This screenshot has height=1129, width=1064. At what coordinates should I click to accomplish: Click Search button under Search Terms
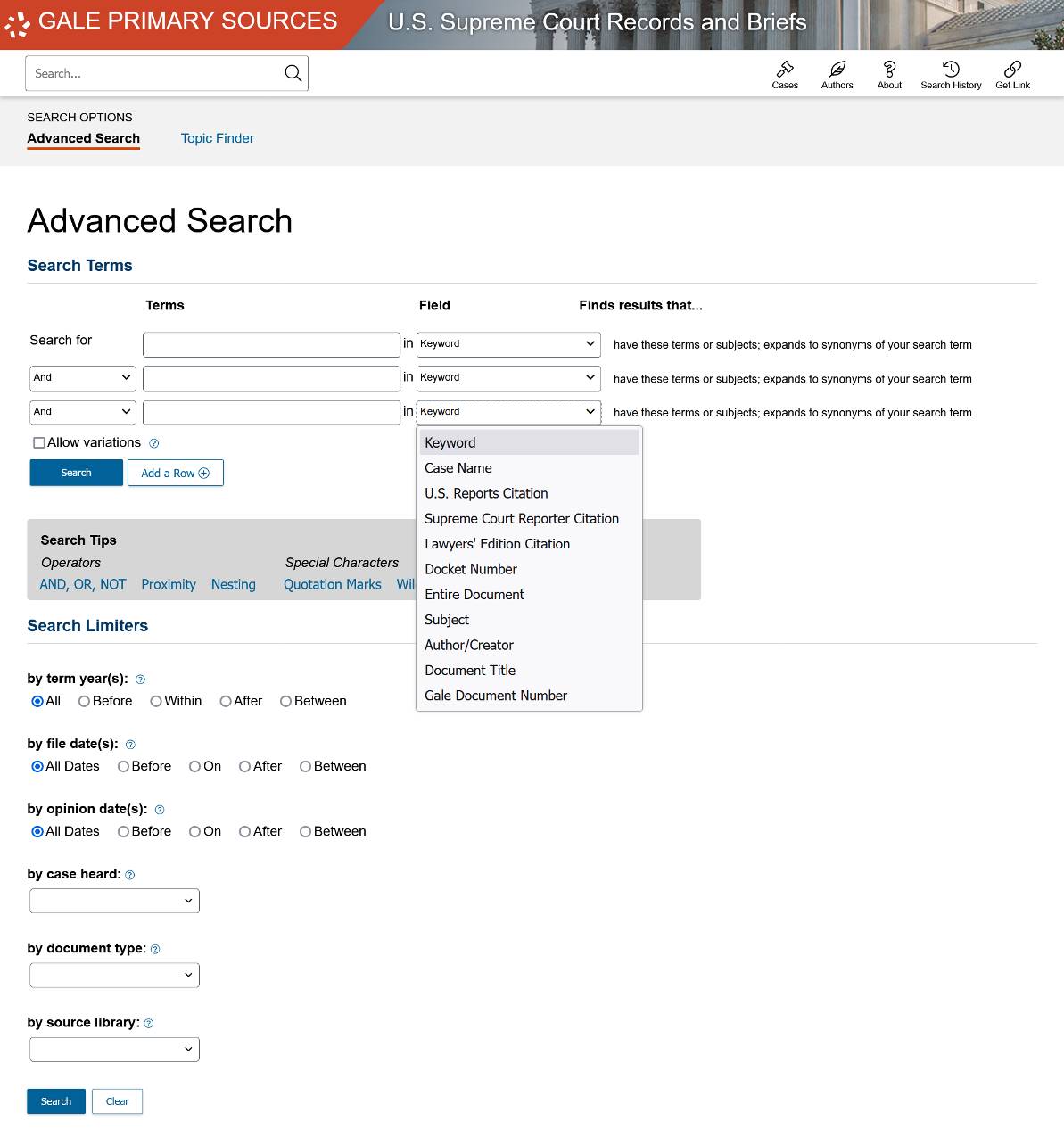76,473
